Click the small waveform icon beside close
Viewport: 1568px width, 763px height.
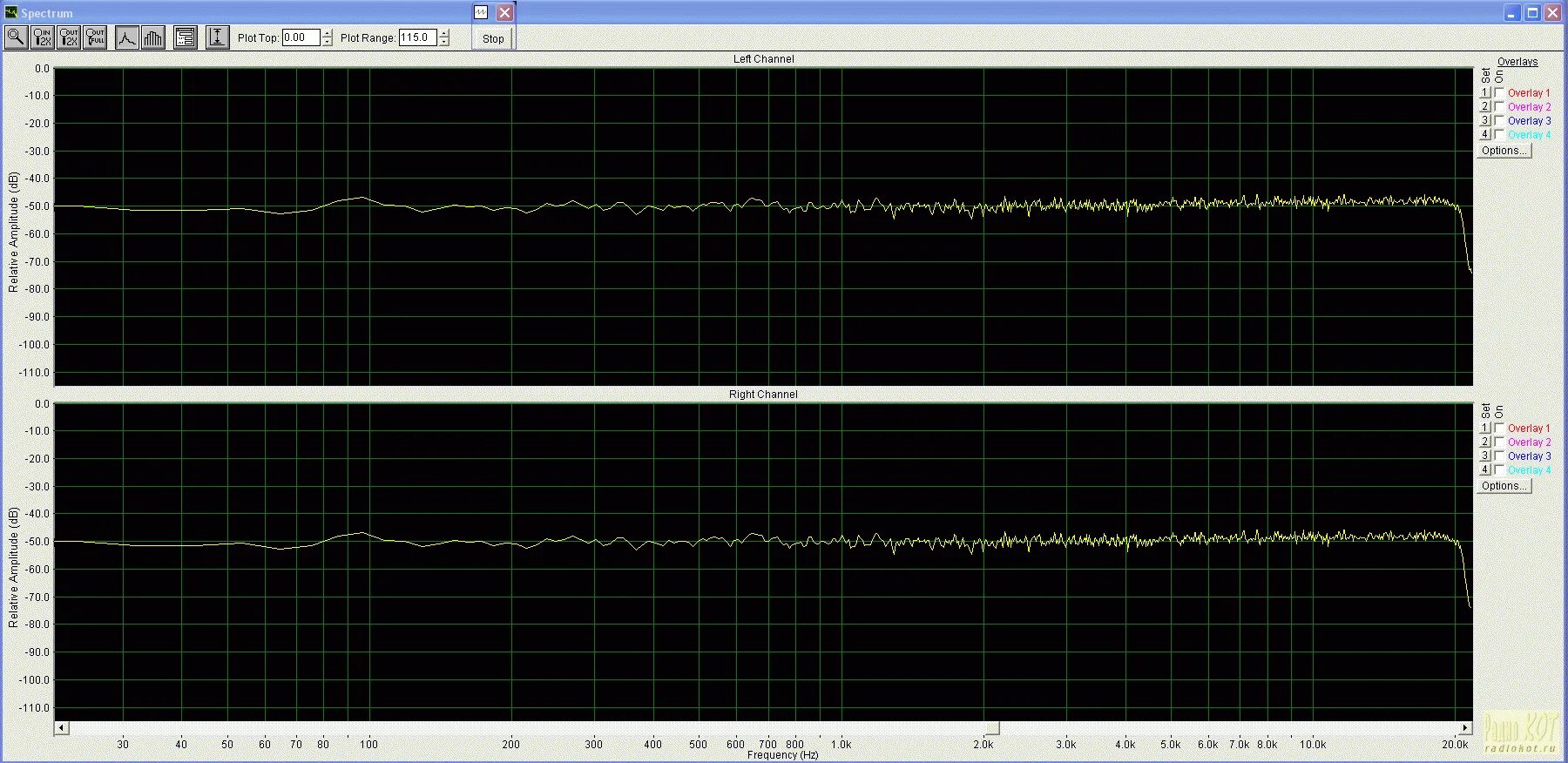point(481,12)
